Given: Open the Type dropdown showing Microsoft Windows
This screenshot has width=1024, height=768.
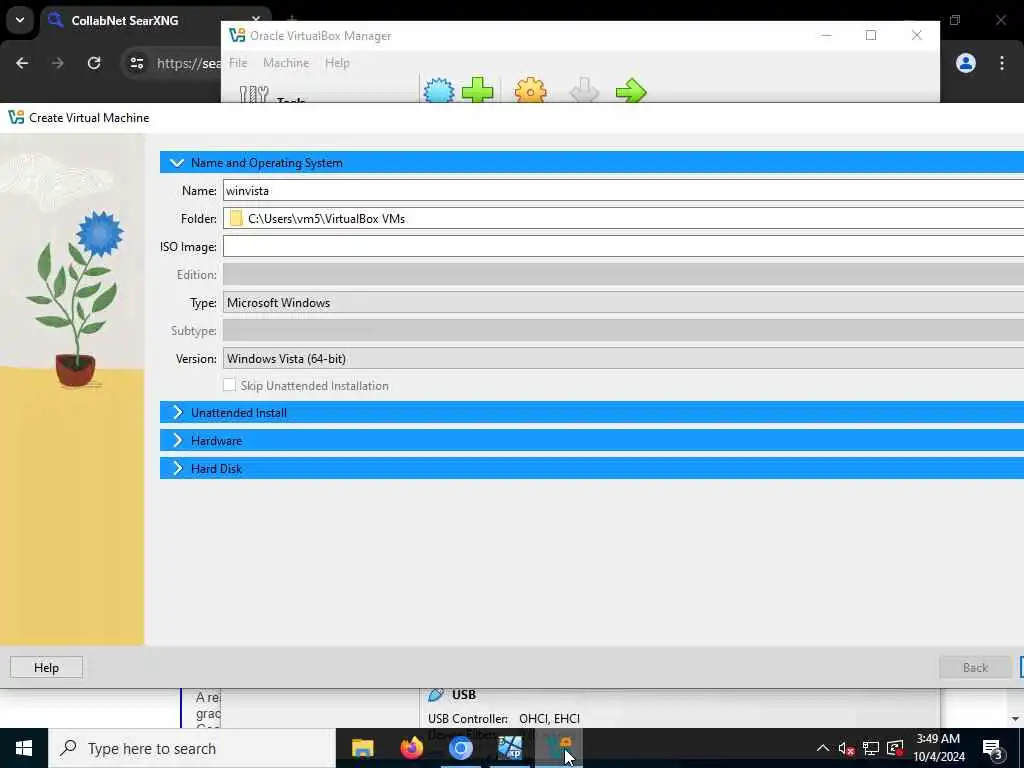Looking at the screenshot, I should click(x=623, y=303).
